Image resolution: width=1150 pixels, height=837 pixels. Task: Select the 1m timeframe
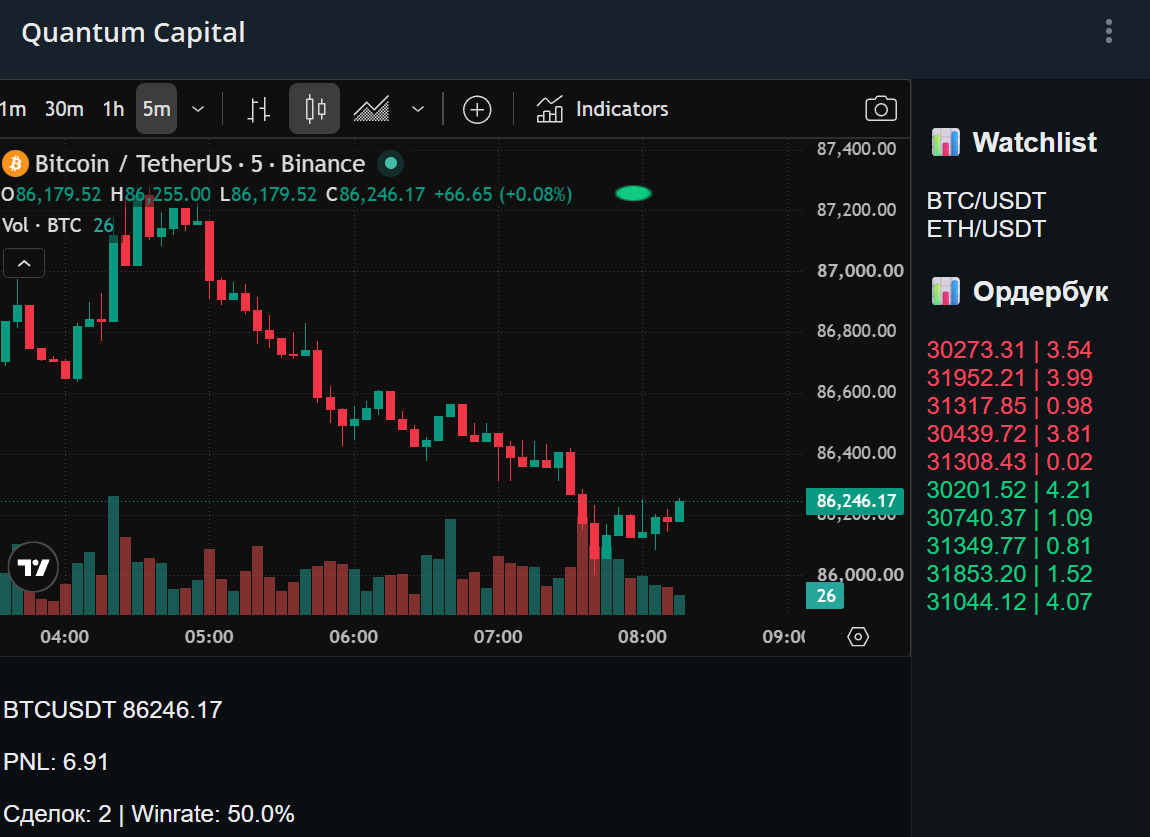13,109
